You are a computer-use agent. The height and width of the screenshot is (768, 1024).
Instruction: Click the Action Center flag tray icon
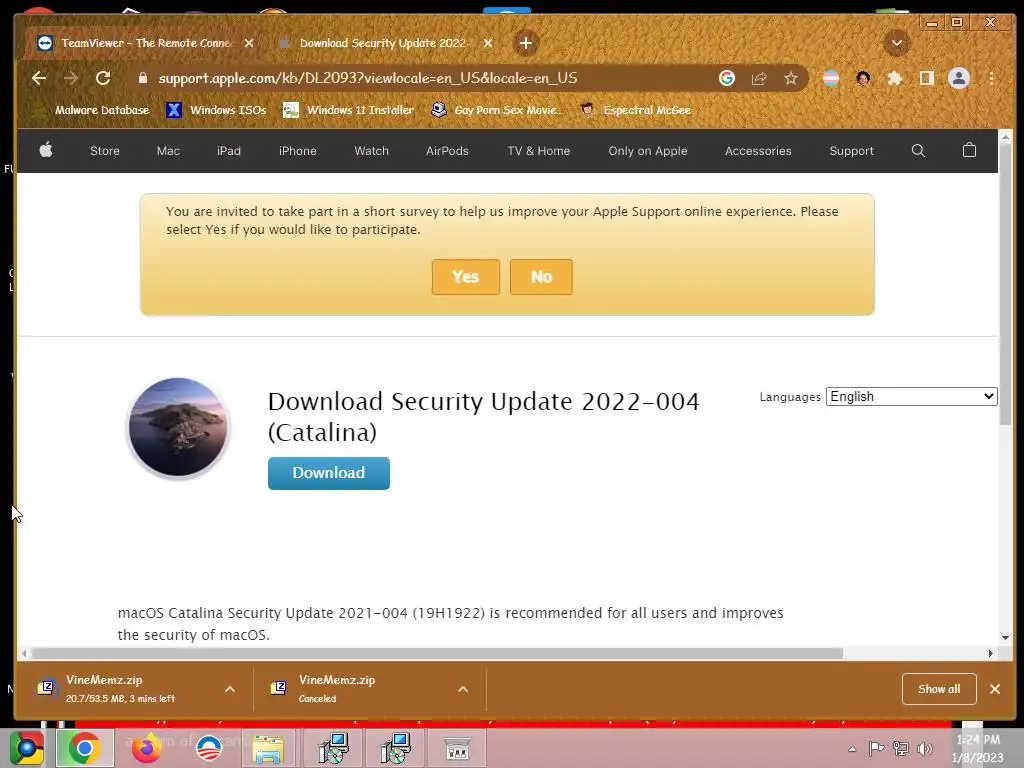coord(876,748)
